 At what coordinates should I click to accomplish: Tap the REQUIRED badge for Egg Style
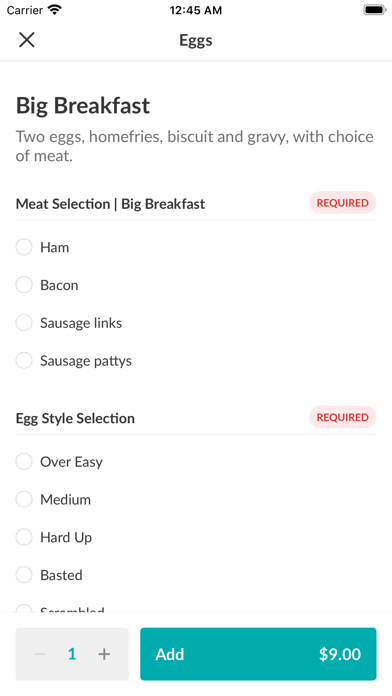[342, 417]
